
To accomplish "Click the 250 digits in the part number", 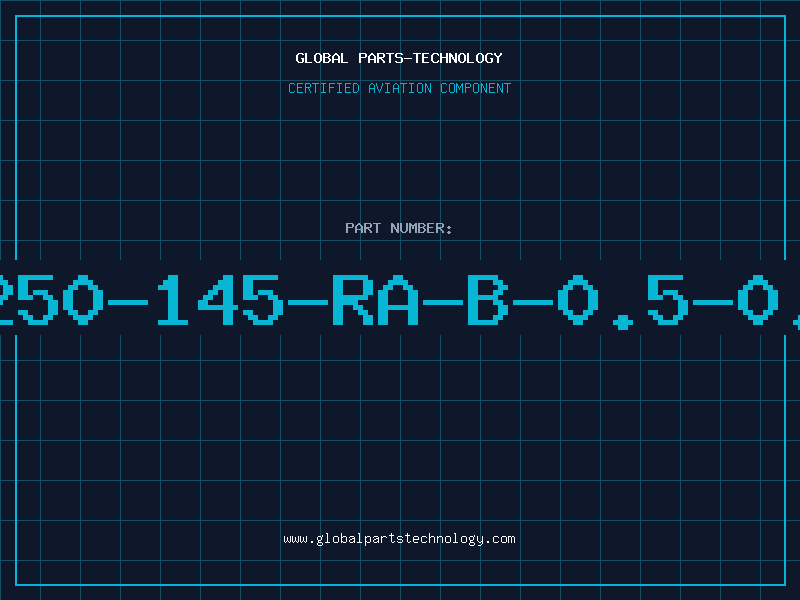I will point(52,300).
